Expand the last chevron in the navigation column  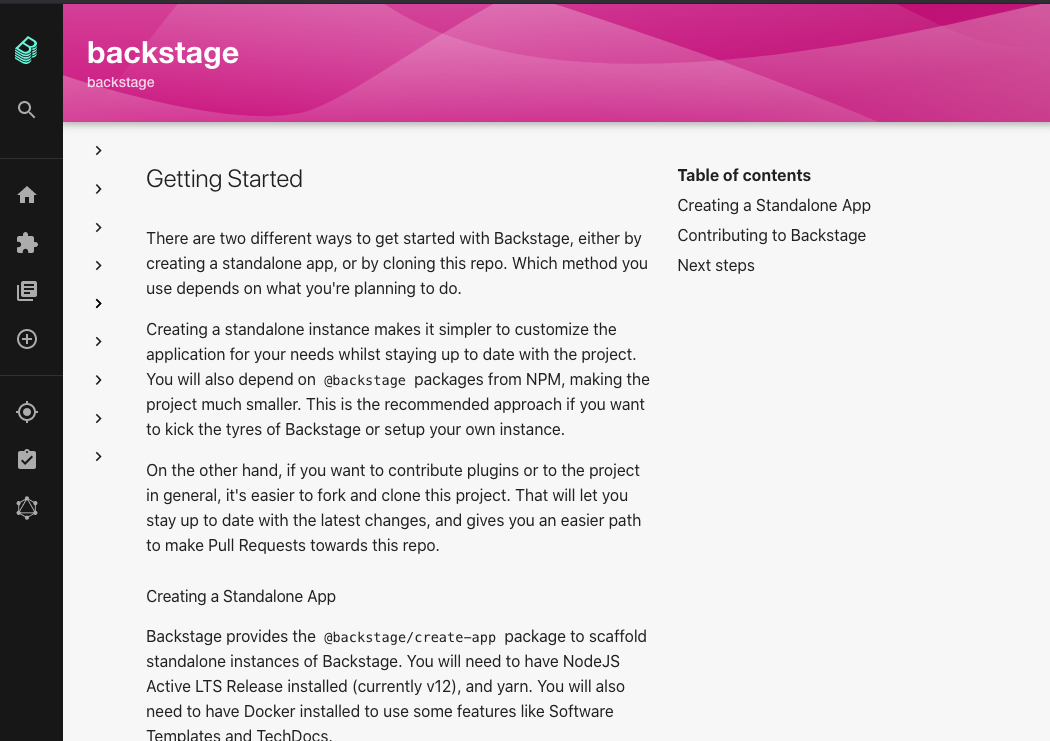tap(98, 456)
